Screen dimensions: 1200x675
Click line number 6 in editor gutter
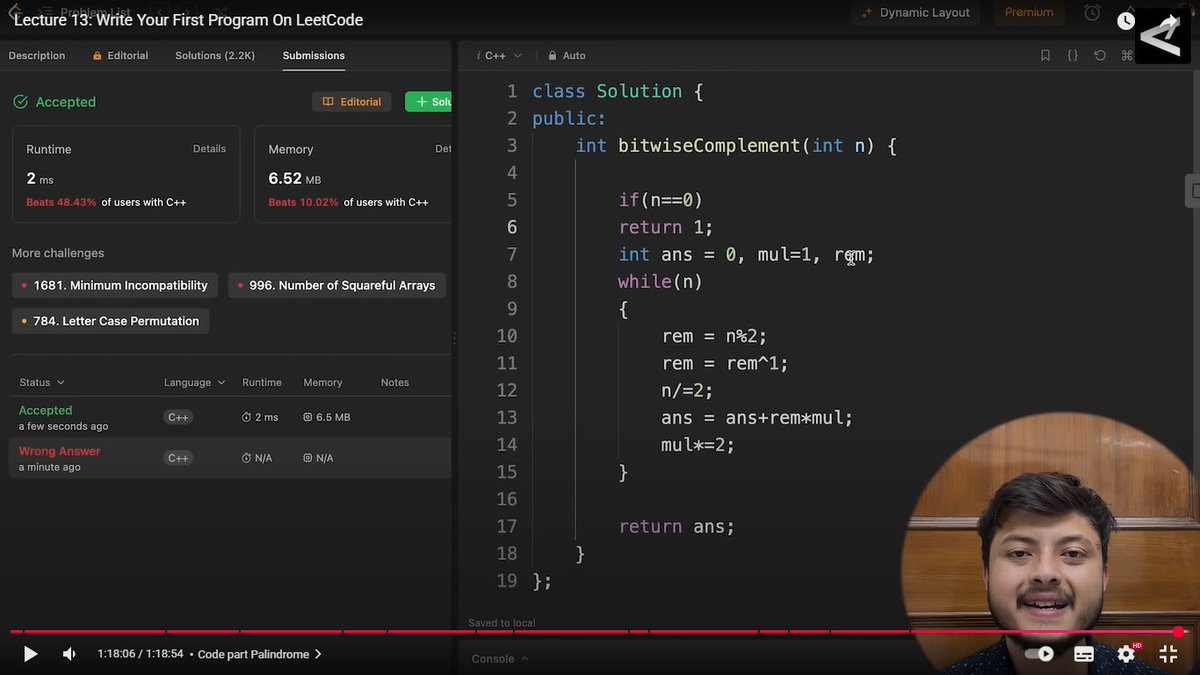(512, 228)
